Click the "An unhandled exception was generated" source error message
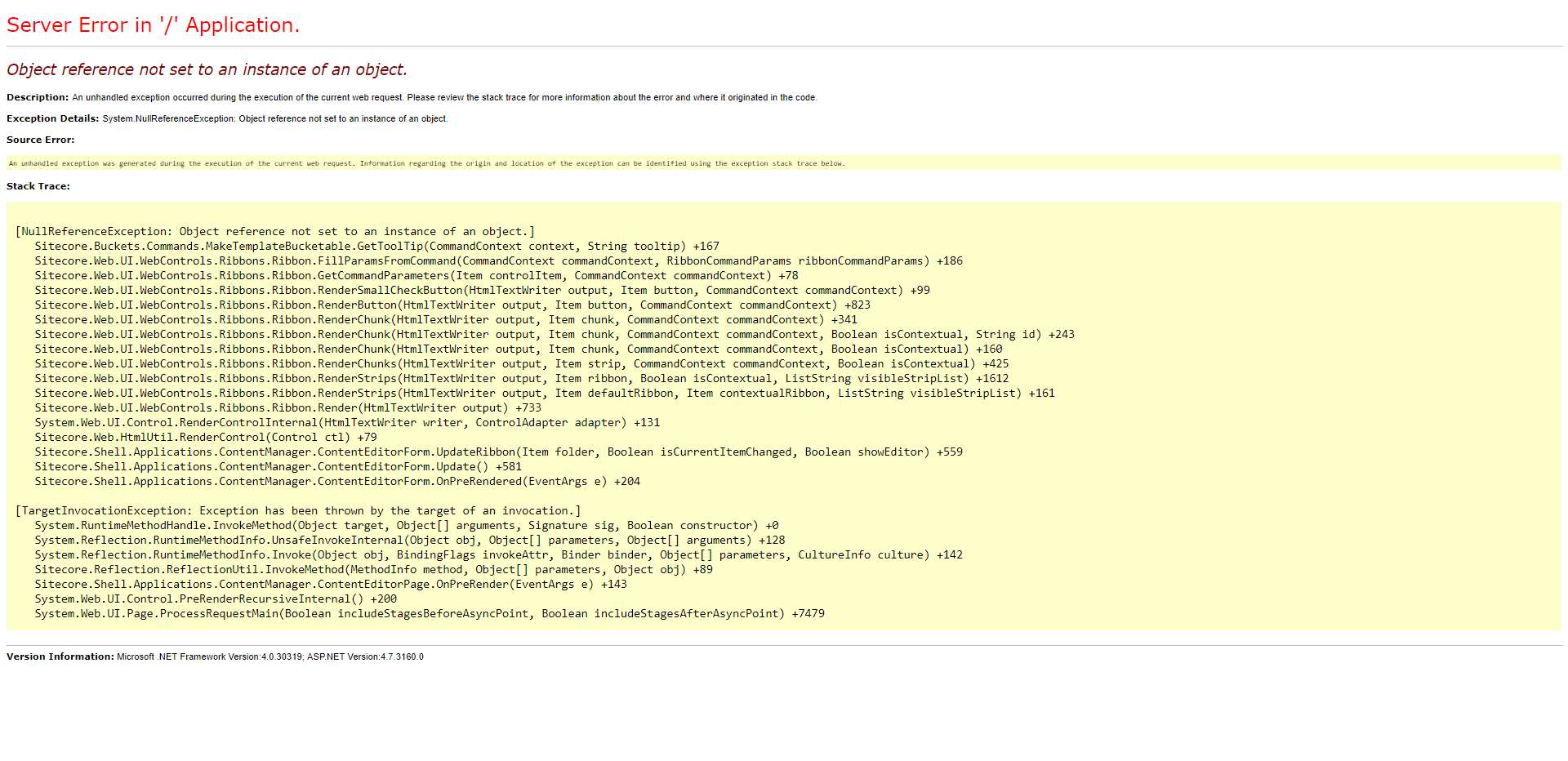Image resolution: width=1568 pixels, height=761 pixels. point(426,163)
